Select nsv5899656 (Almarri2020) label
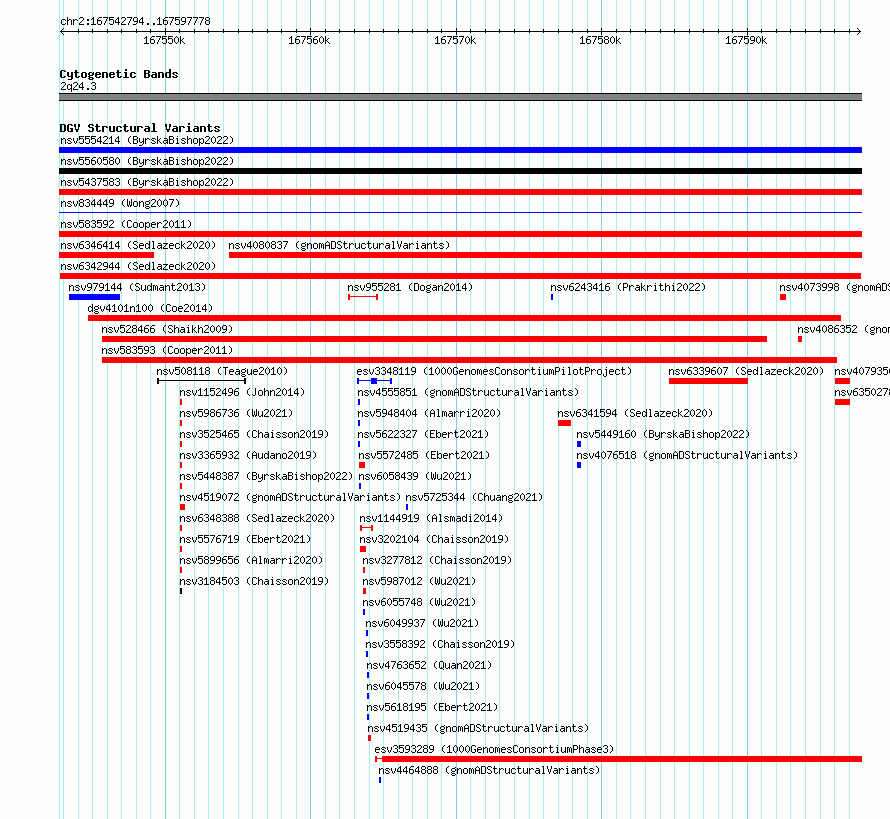This screenshot has width=890, height=819. tap(251, 560)
